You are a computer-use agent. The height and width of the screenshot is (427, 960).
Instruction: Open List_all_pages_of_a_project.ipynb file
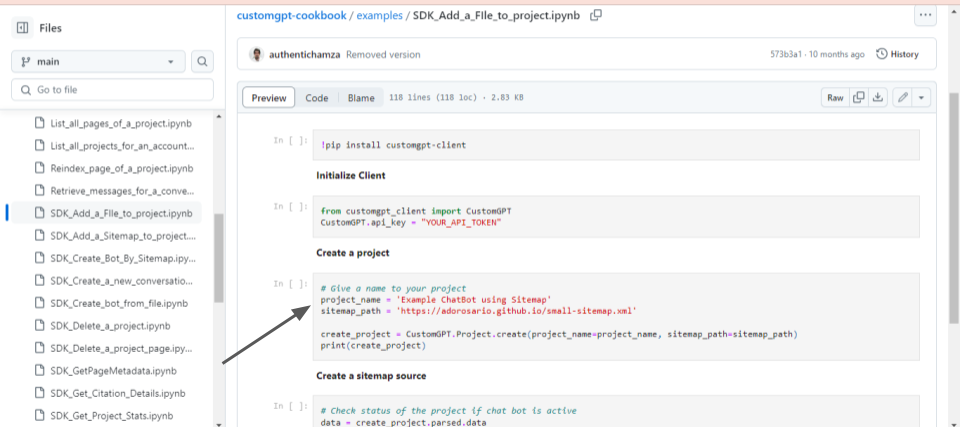tap(121, 123)
